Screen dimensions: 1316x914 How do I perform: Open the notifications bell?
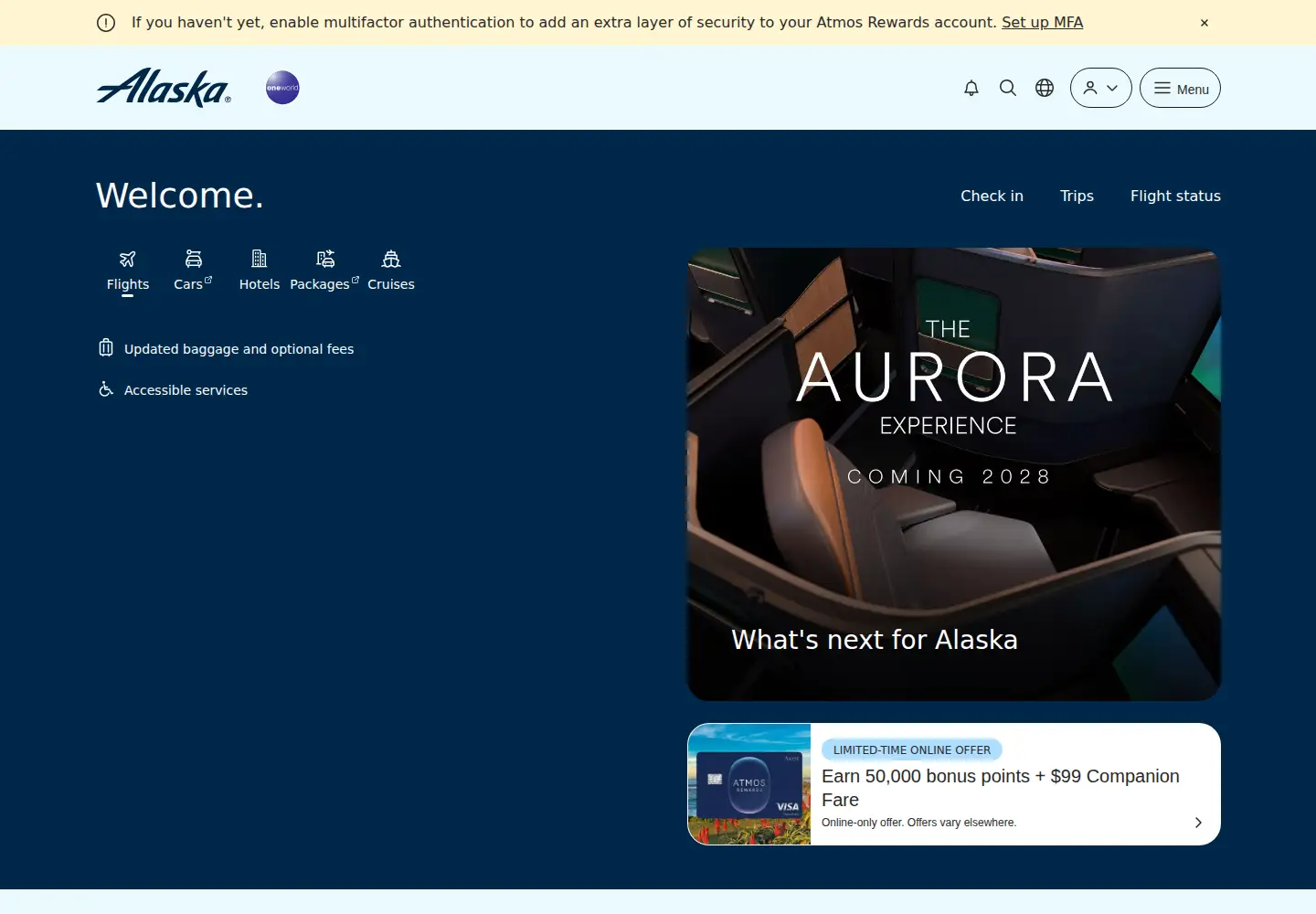[x=971, y=88]
